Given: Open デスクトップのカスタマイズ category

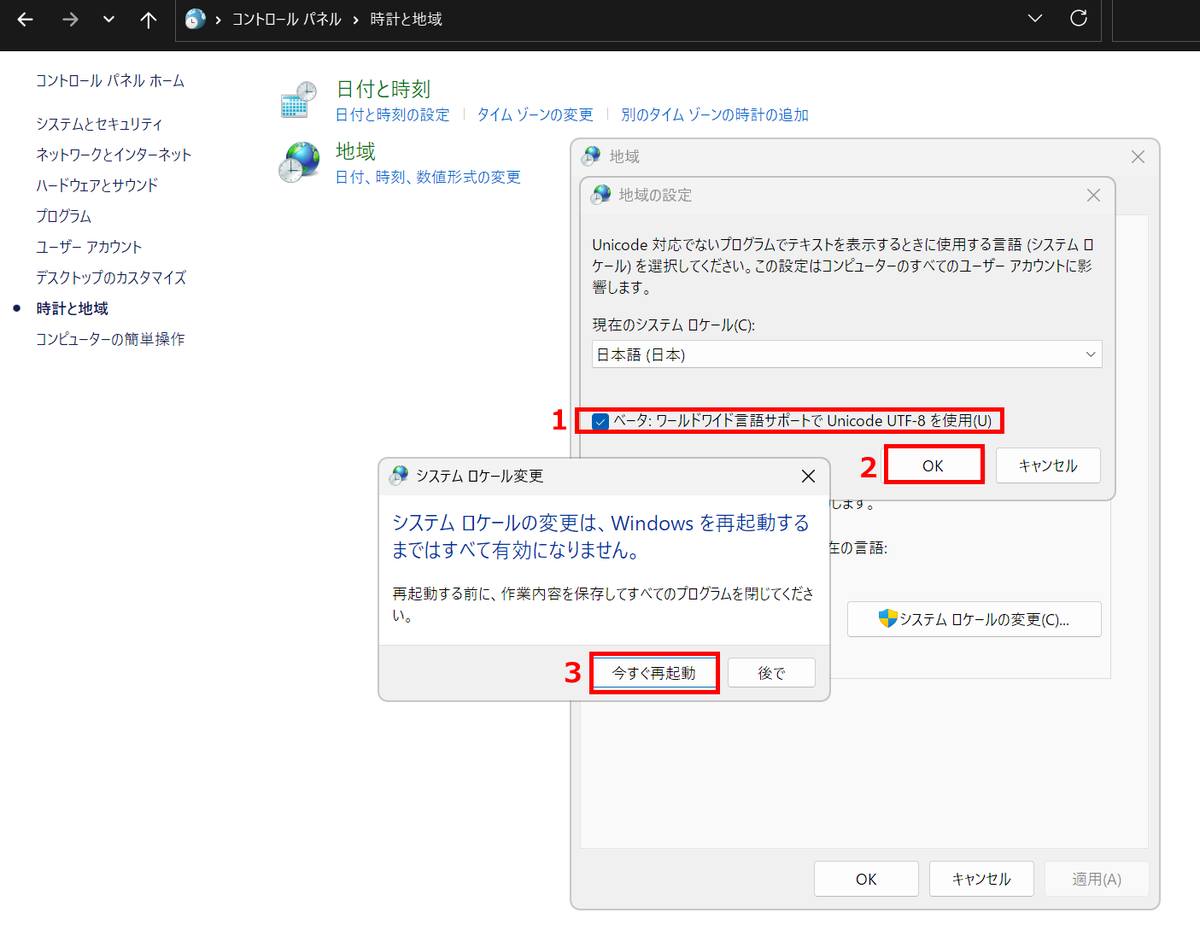Looking at the screenshot, I should [111, 278].
